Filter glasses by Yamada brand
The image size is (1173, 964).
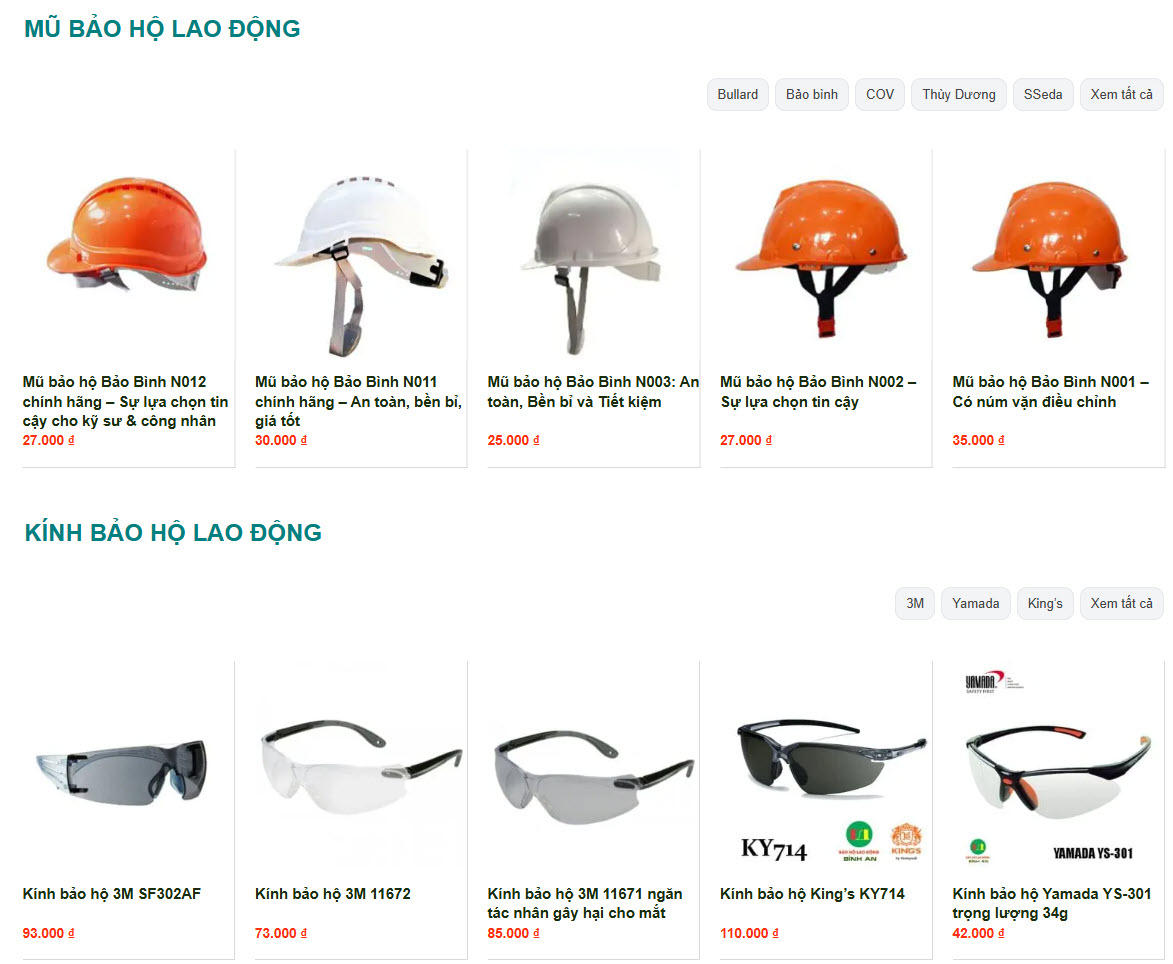(x=976, y=604)
